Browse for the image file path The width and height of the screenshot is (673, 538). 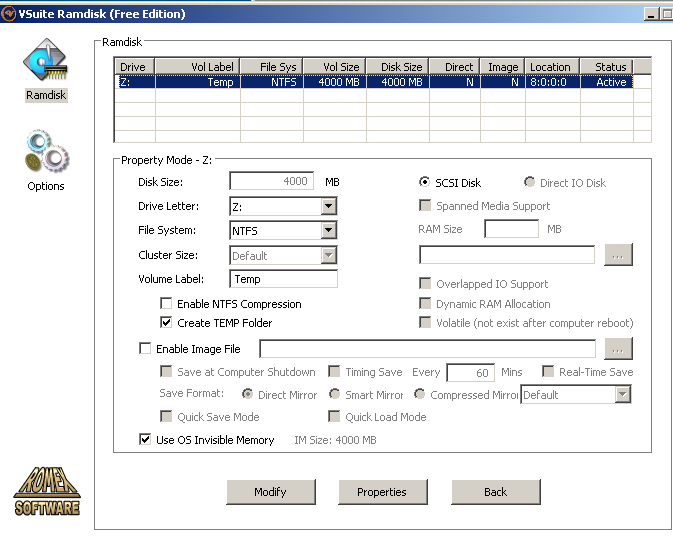pos(618,349)
